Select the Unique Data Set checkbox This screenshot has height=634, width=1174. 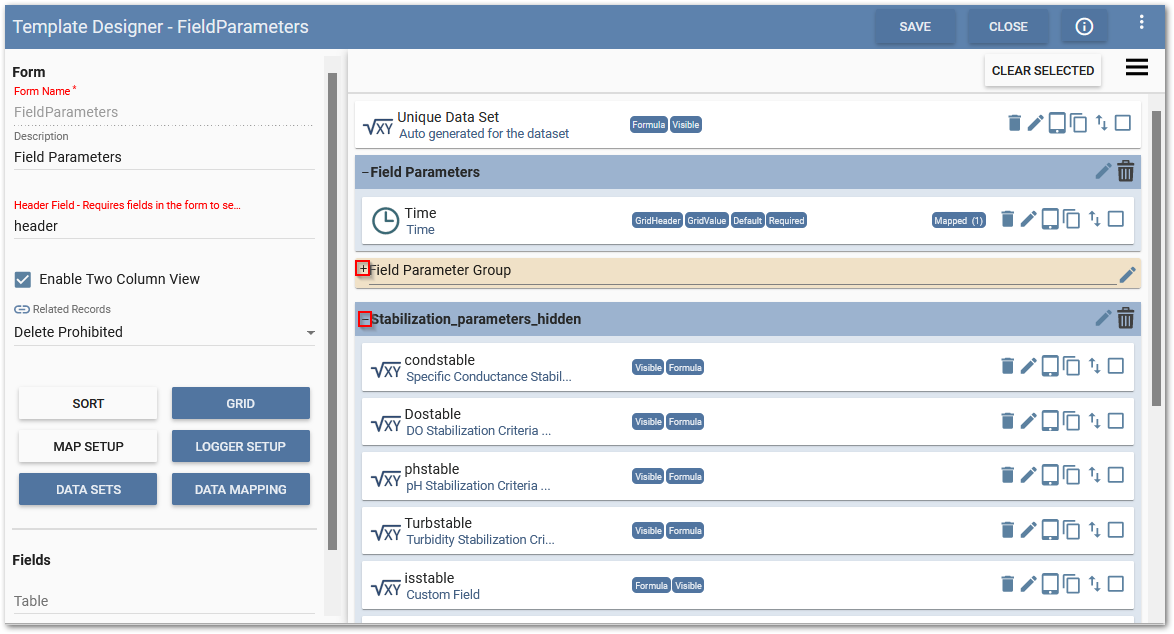(1122, 123)
